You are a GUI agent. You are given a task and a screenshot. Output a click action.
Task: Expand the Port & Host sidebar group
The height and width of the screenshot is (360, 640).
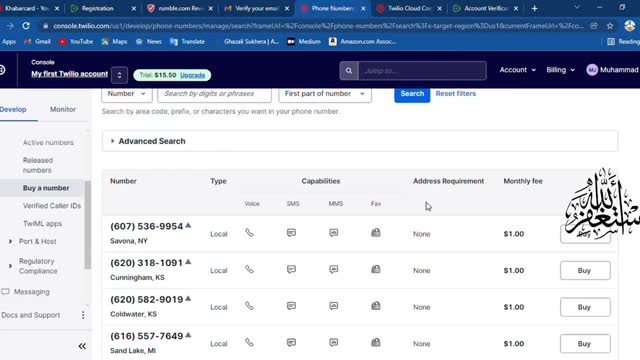tap(10, 241)
